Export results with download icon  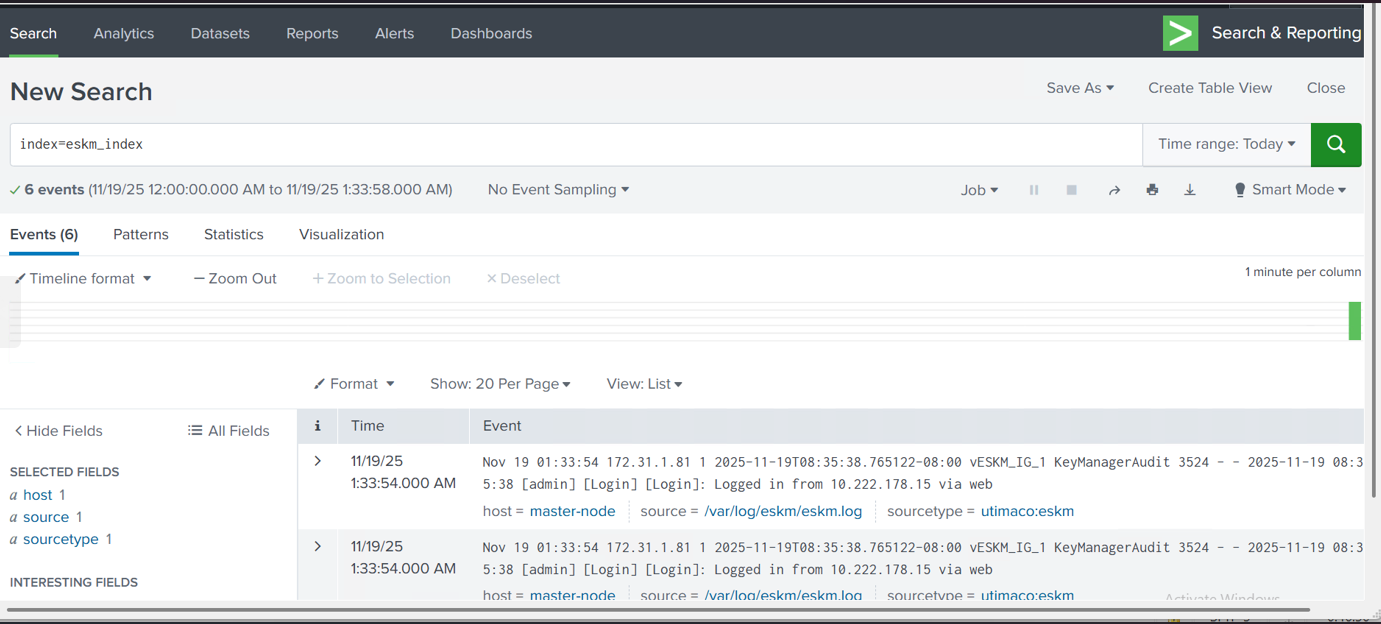click(1190, 190)
